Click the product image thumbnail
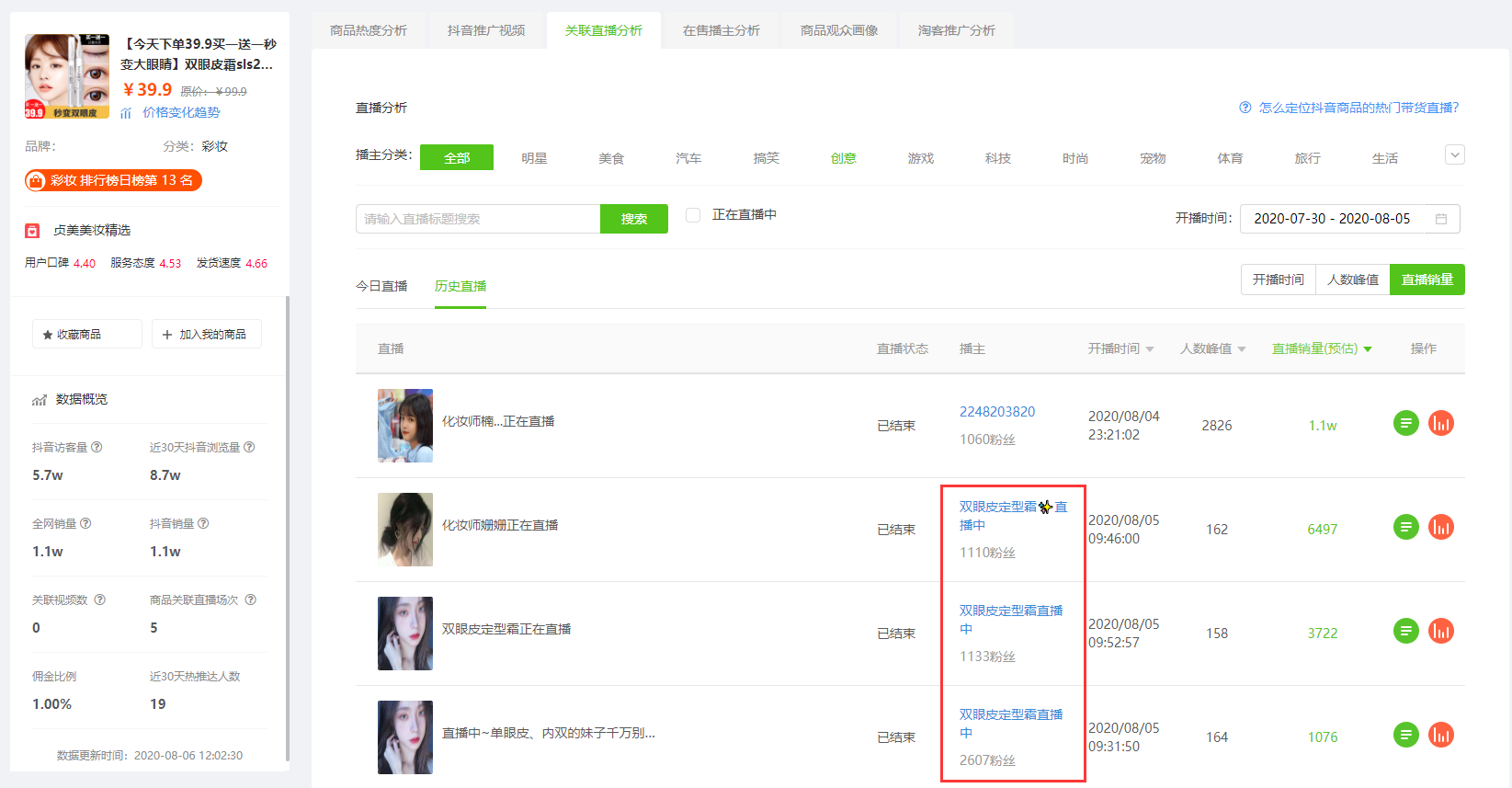This screenshot has width=1512, height=788. (x=67, y=76)
